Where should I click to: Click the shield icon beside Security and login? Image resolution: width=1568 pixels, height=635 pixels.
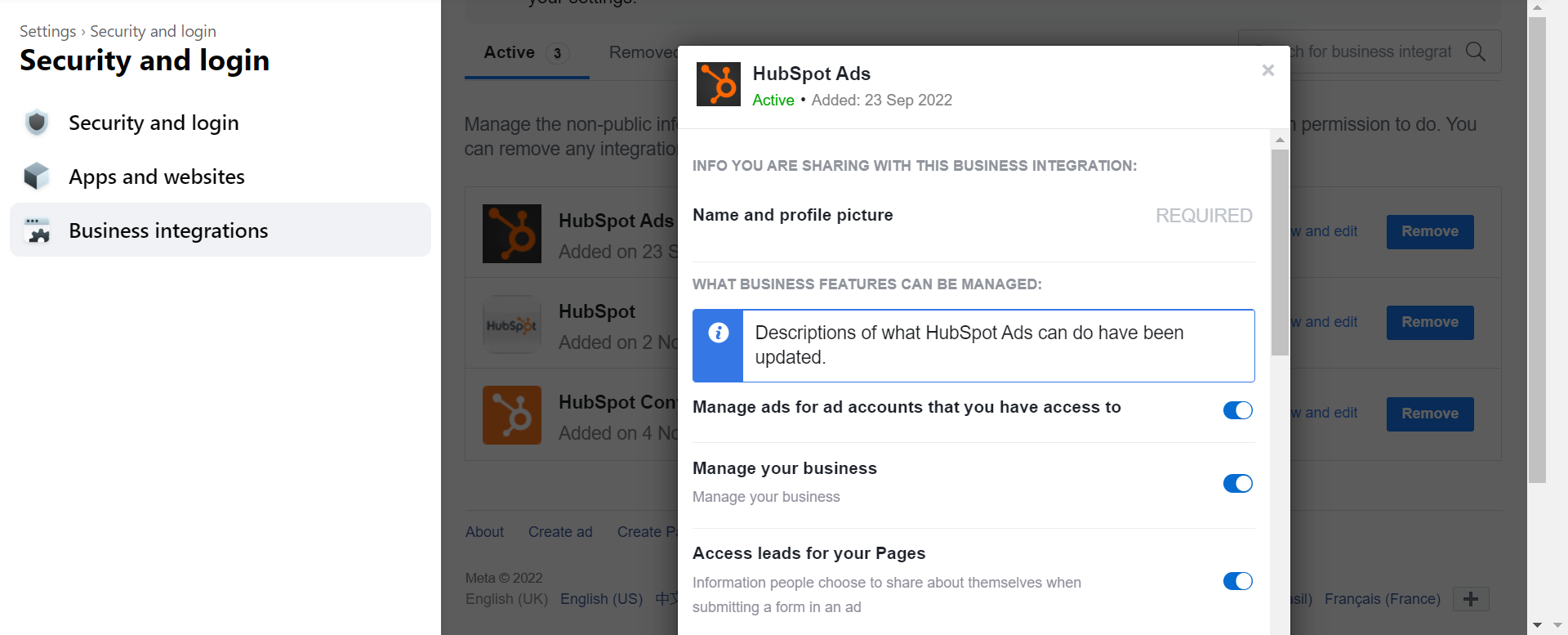point(37,123)
